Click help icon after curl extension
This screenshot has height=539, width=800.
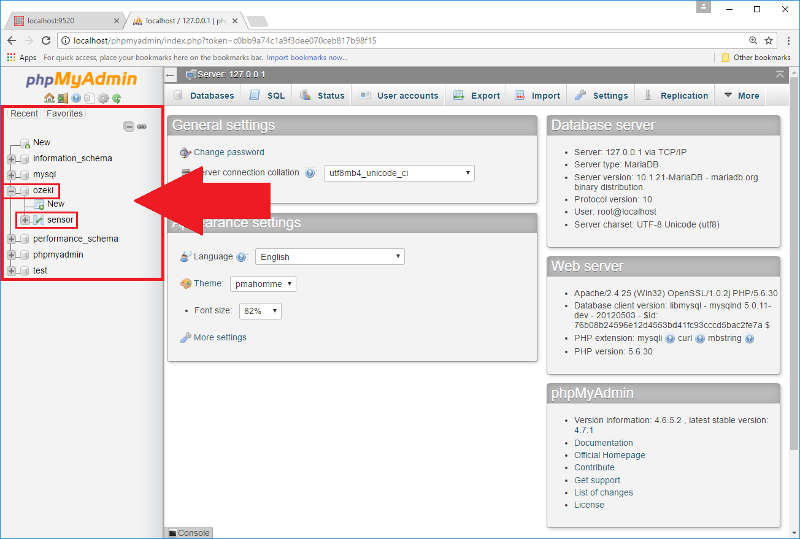pos(700,338)
